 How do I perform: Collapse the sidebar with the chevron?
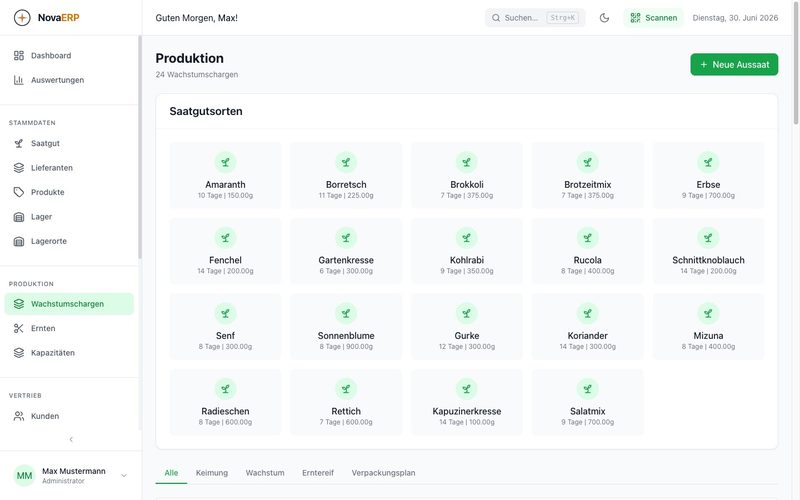71,439
